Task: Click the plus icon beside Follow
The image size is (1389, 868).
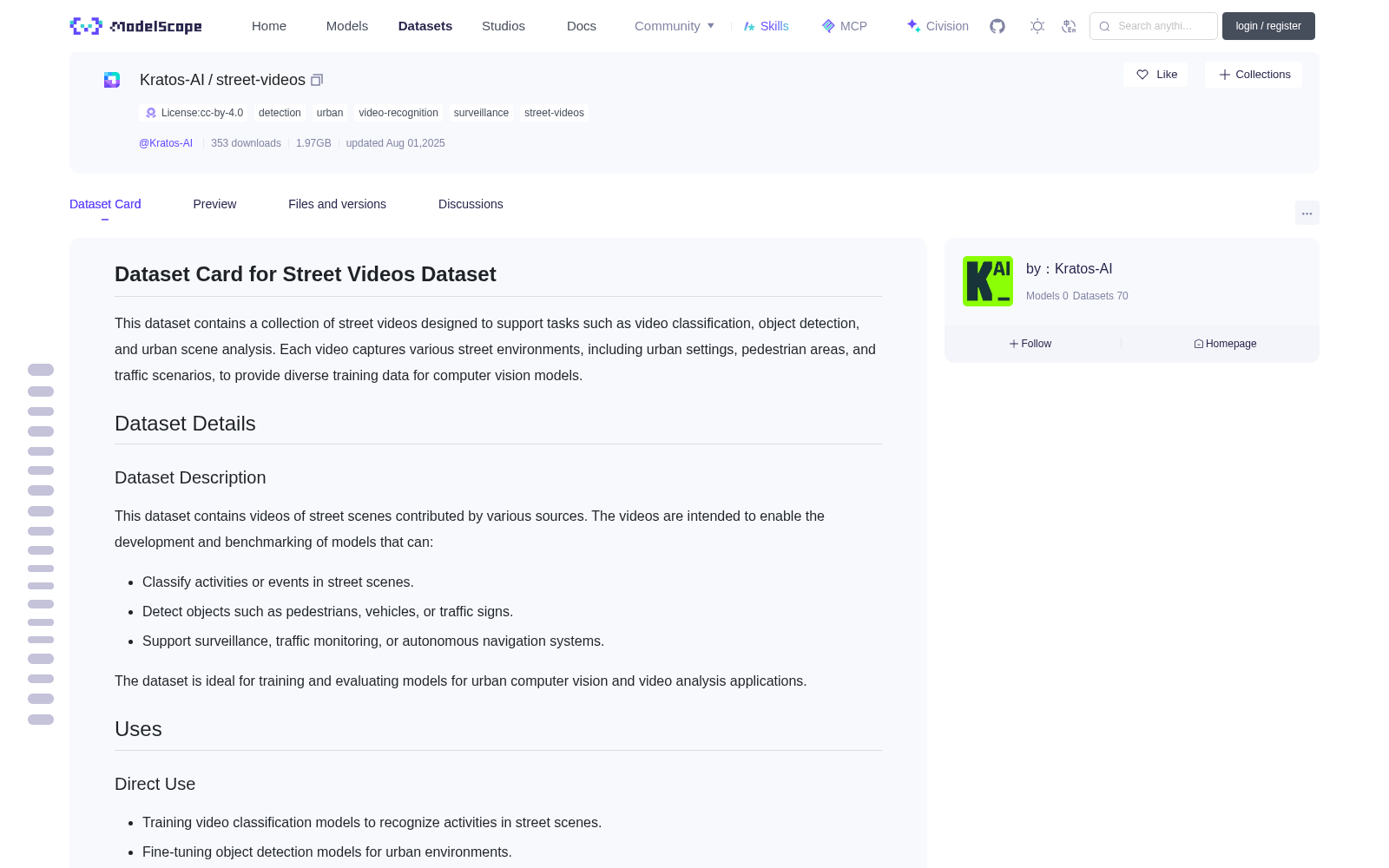Action: tap(1014, 344)
